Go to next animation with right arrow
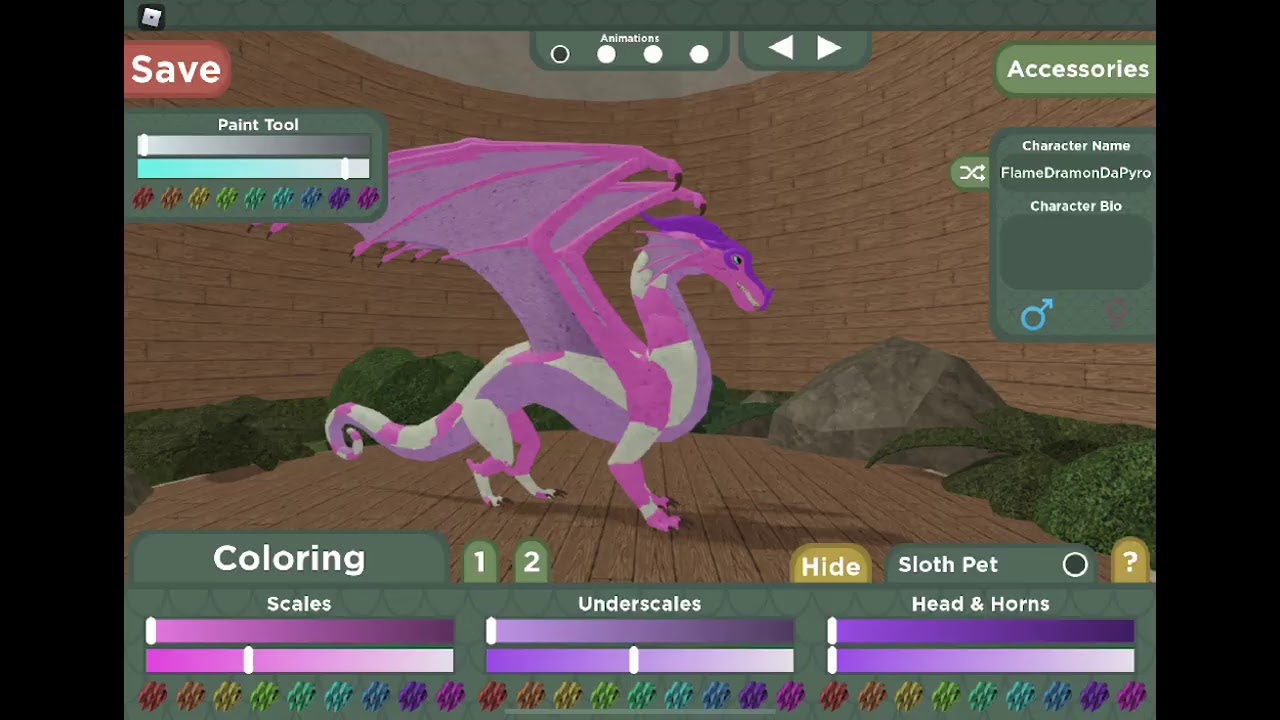1280x720 pixels. coord(829,48)
